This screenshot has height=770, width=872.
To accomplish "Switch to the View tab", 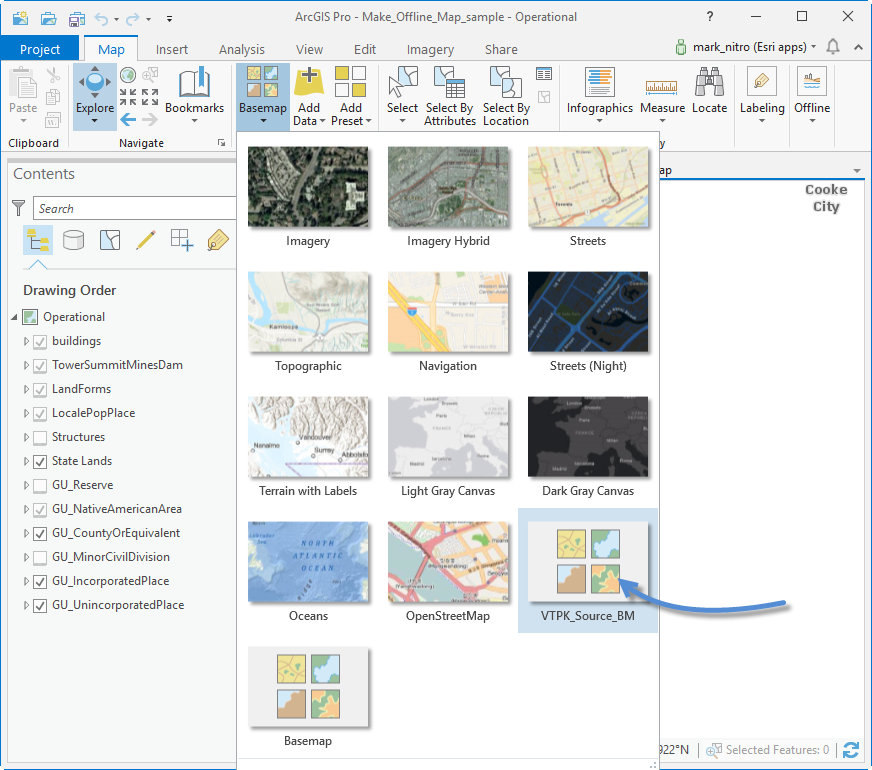I will coord(309,49).
